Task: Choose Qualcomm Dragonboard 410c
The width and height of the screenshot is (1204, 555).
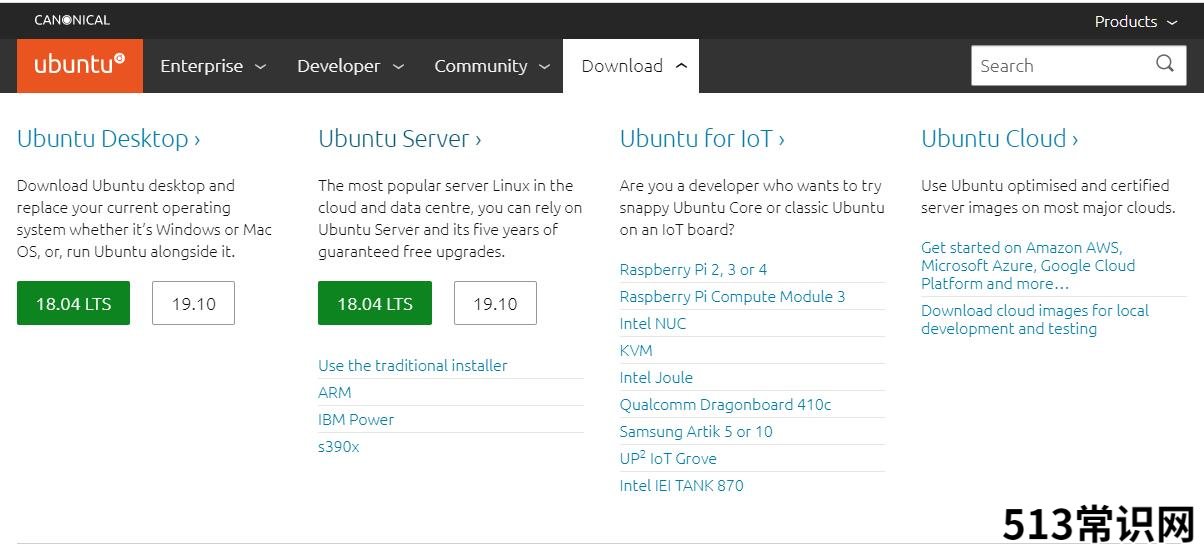Action: click(x=725, y=405)
